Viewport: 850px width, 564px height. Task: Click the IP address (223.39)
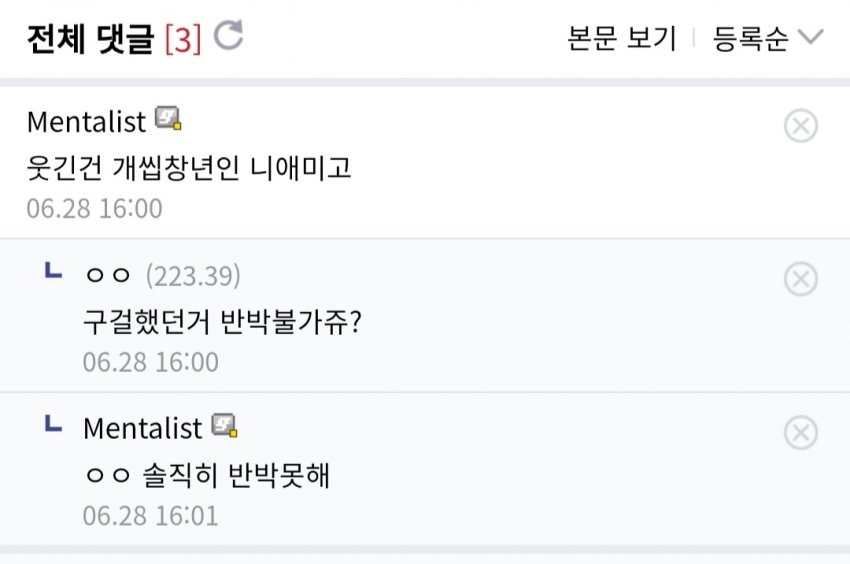coord(193,275)
